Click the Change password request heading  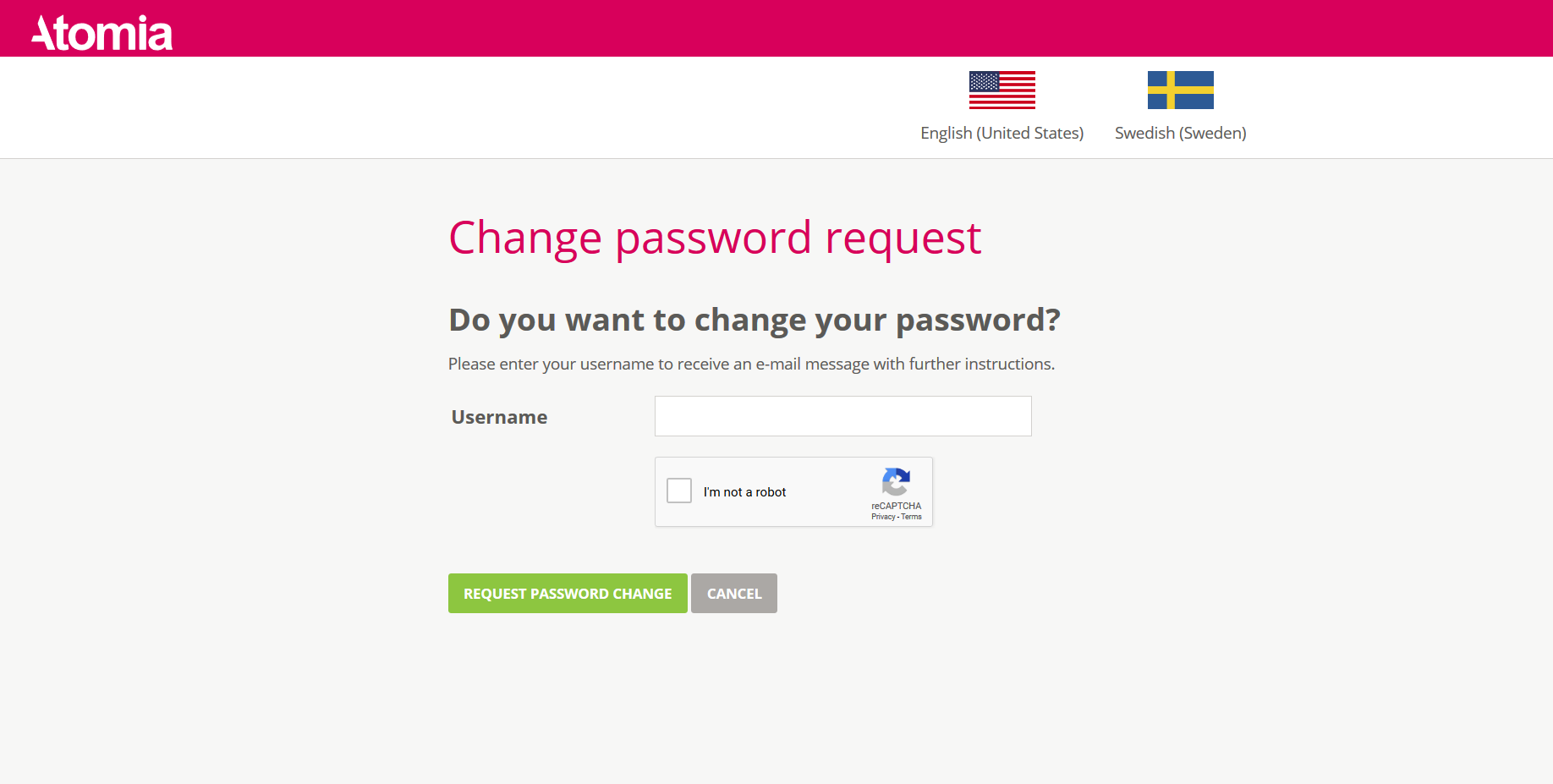715,238
